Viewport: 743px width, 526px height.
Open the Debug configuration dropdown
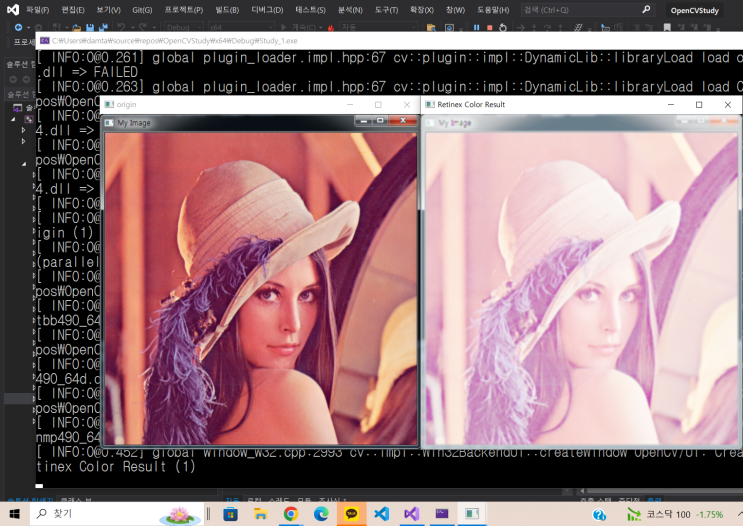click(x=184, y=27)
